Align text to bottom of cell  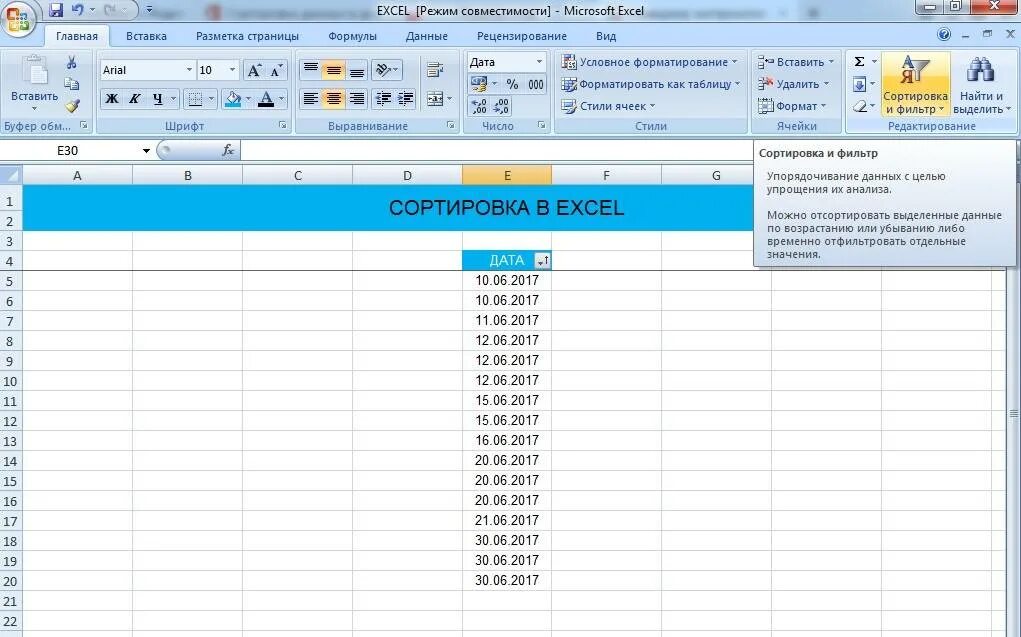point(356,70)
